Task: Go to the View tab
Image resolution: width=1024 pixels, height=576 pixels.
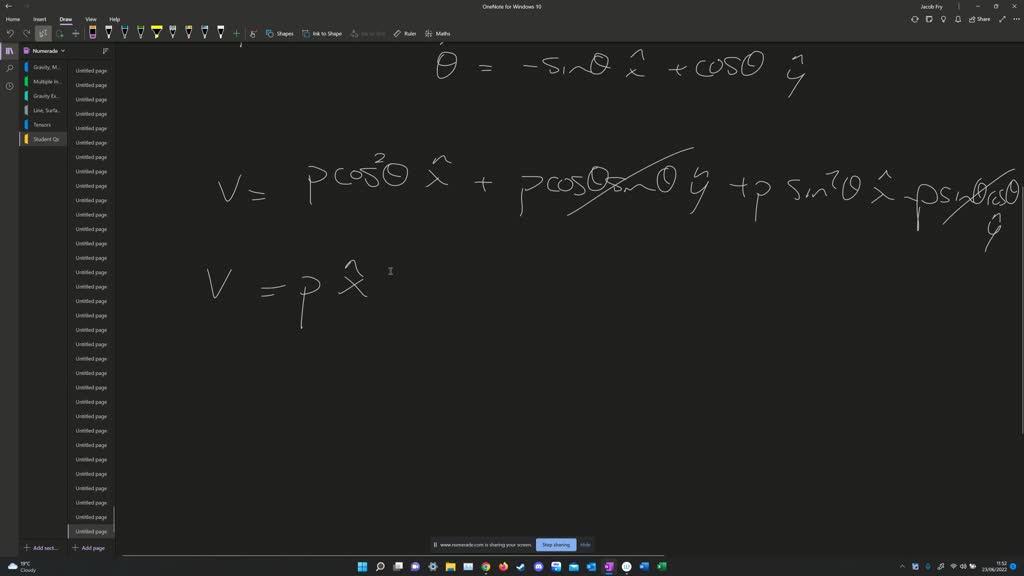Action: click(91, 19)
